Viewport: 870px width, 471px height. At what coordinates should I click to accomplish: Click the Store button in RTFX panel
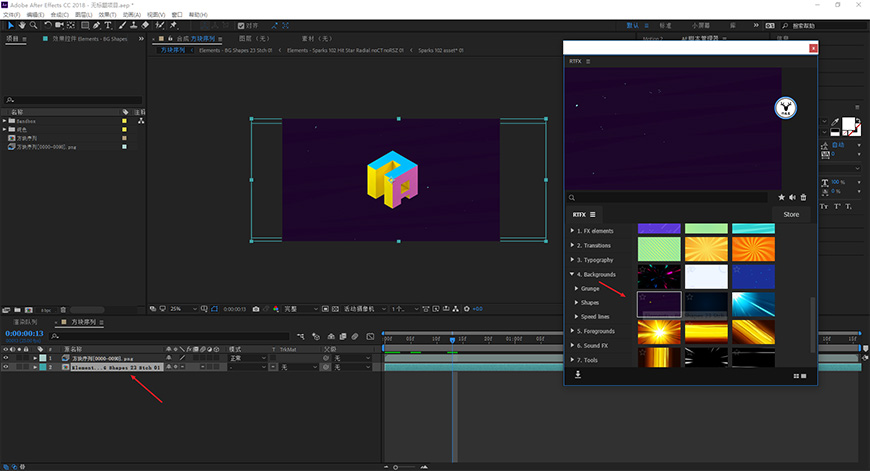tap(791, 215)
